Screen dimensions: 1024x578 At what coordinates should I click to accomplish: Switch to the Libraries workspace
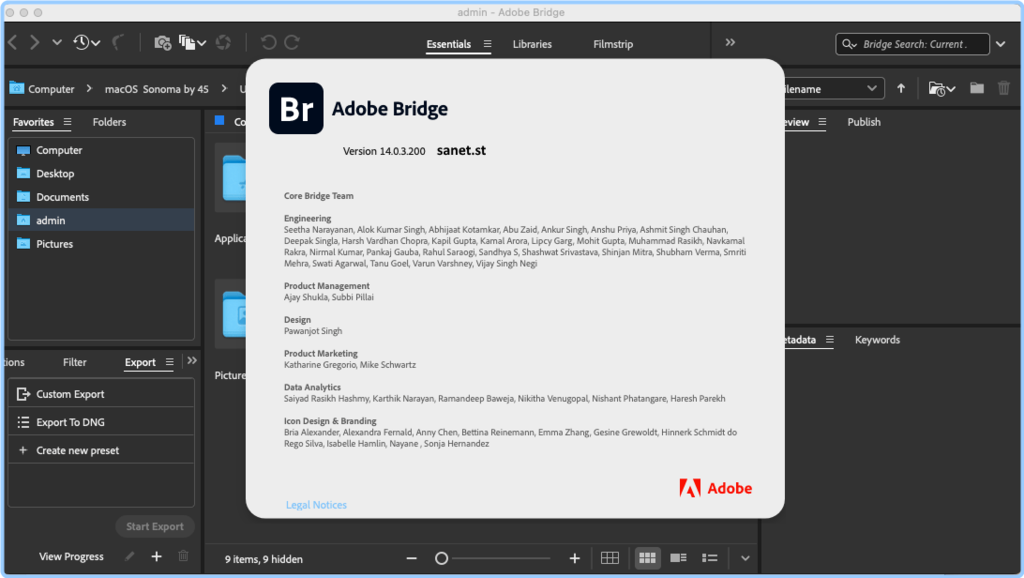(532, 44)
